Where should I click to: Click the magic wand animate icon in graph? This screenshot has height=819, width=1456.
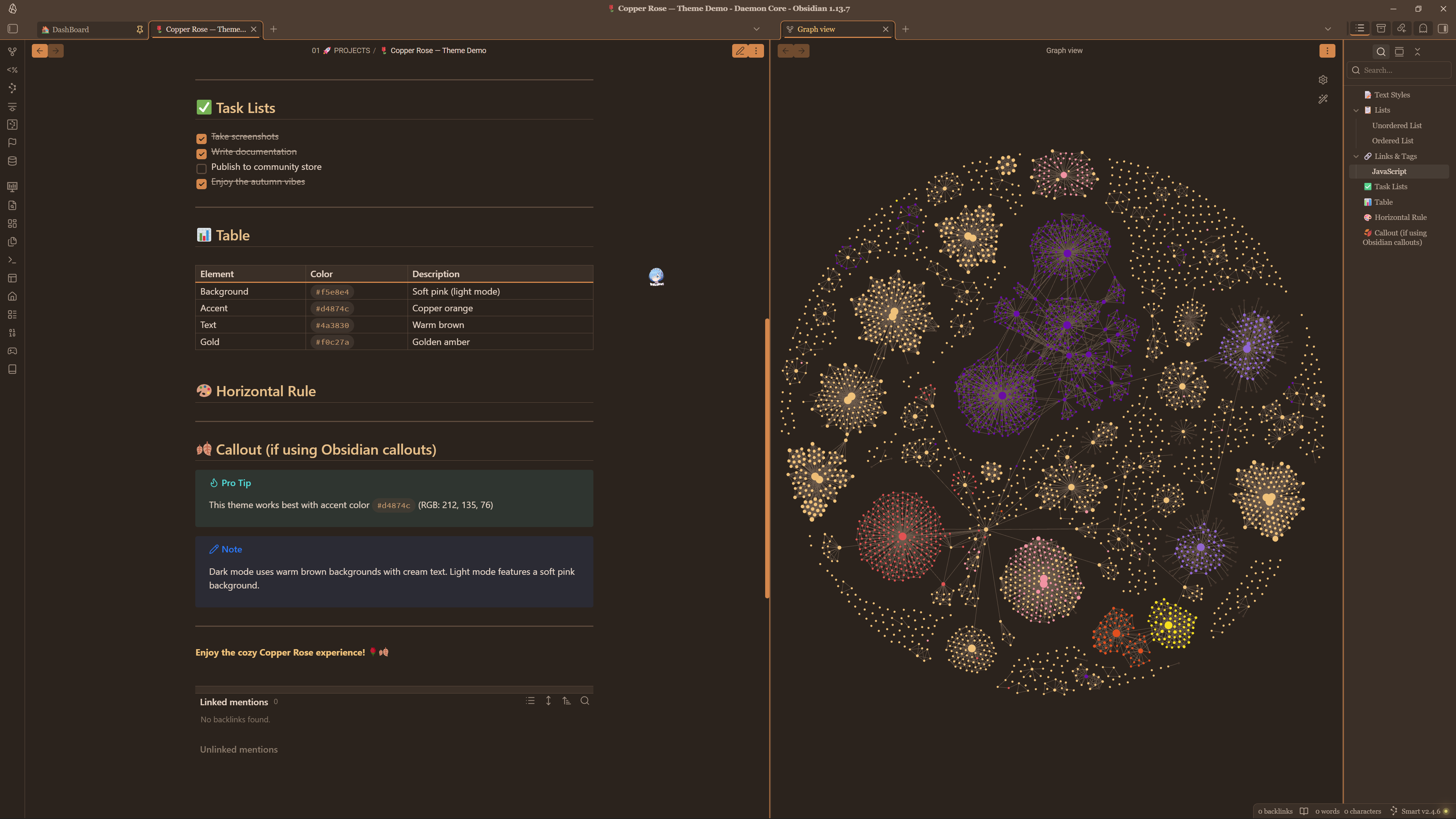tap(1323, 99)
